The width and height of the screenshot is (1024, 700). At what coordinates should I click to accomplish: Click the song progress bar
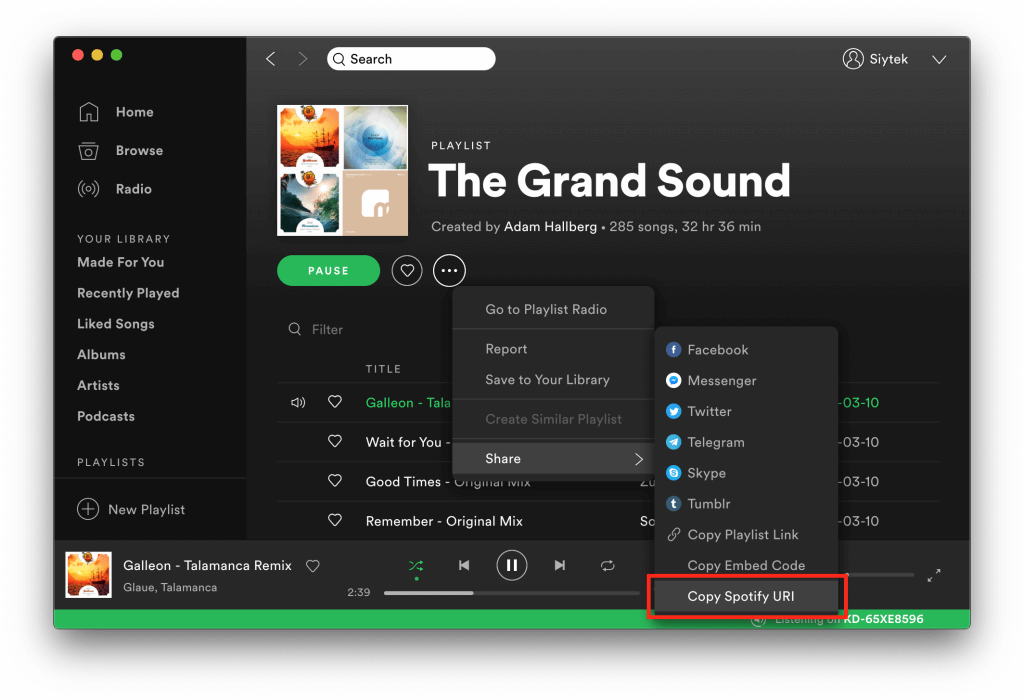(x=510, y=593)
